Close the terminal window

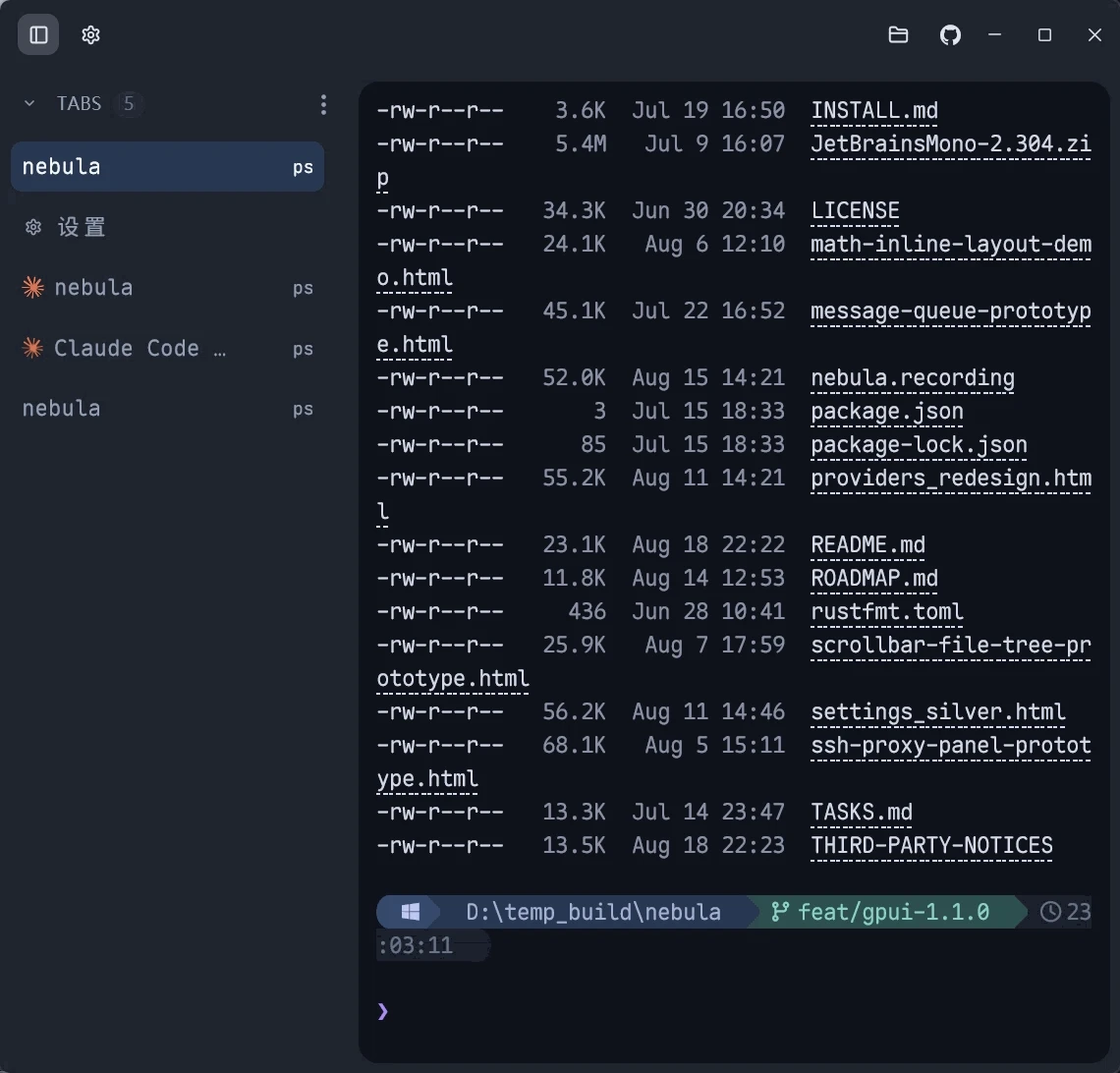pyautogui.click(x=1094, y=35)
